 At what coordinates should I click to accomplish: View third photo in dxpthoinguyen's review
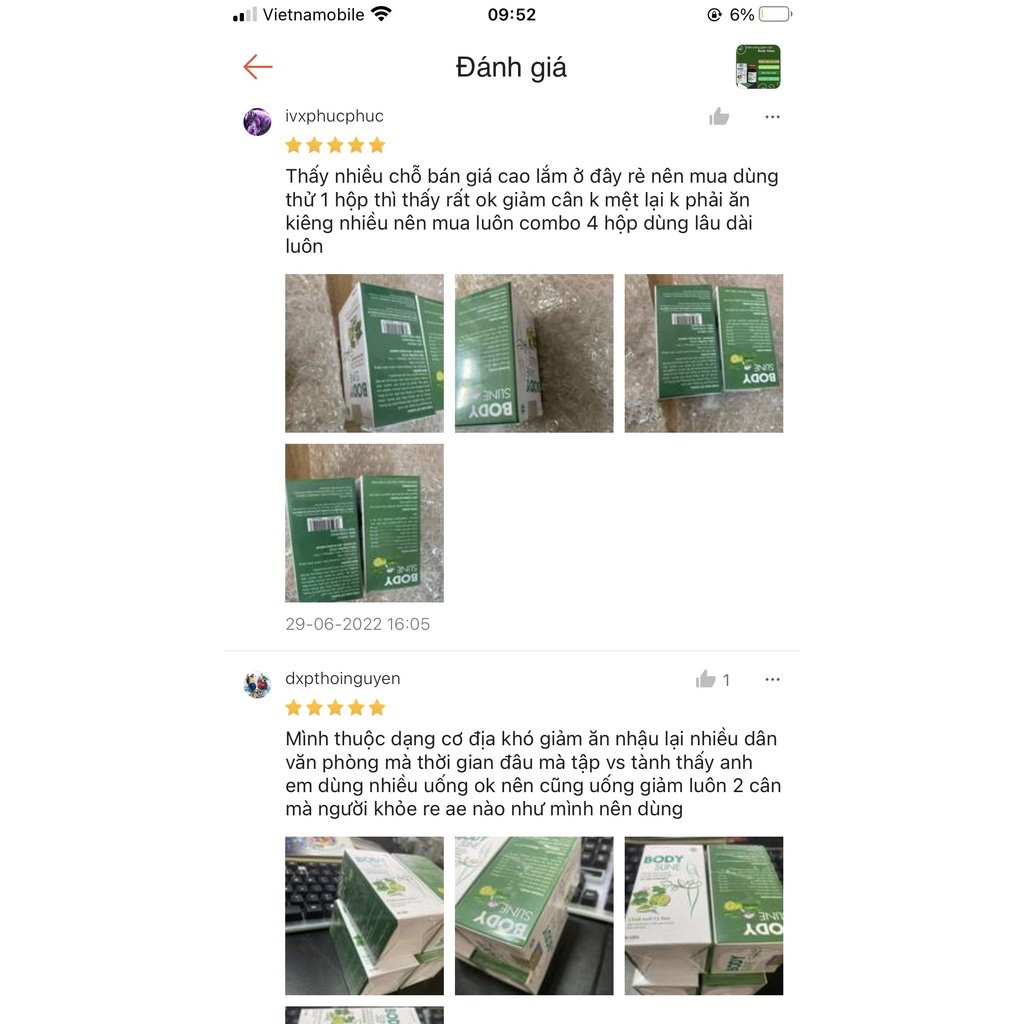[x=704, y=916]
